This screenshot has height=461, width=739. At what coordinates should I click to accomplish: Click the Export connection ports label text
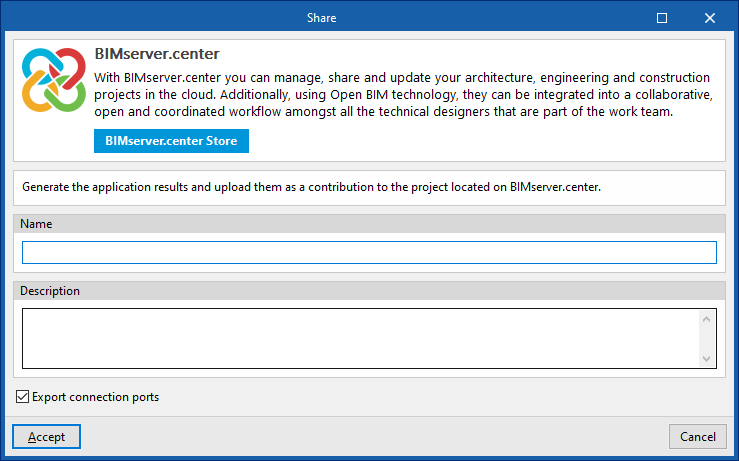tap(95, 397)
